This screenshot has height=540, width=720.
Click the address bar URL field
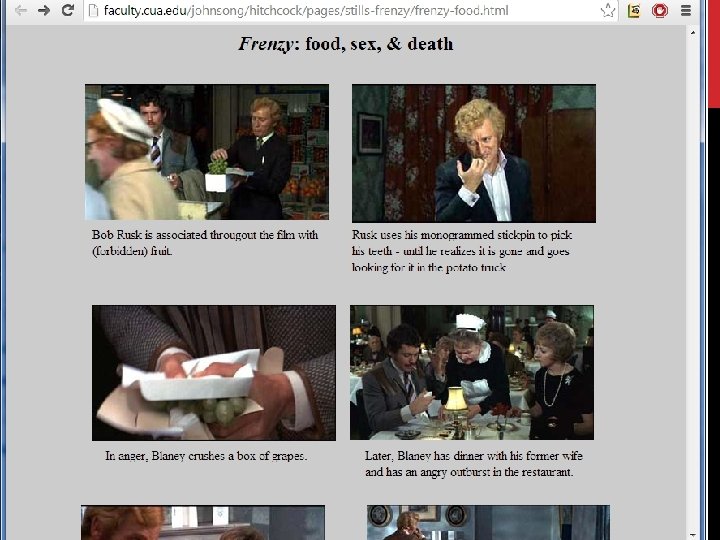351,10
